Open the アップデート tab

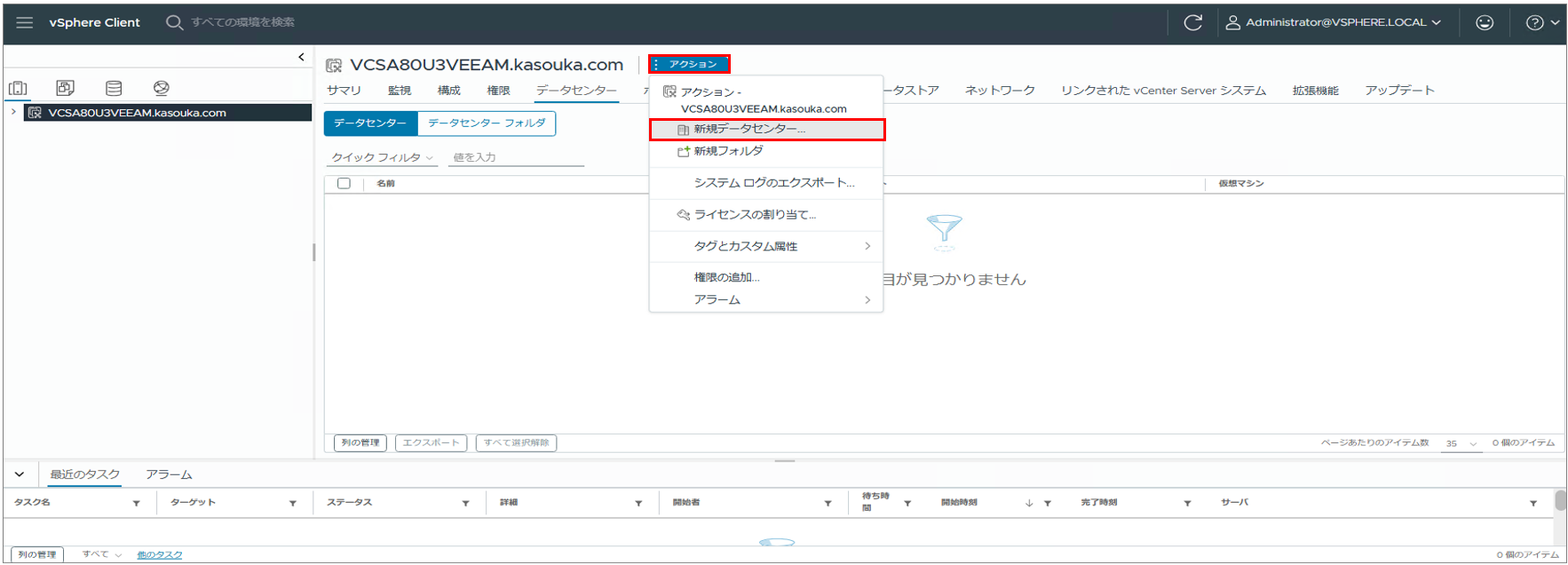1399,91
